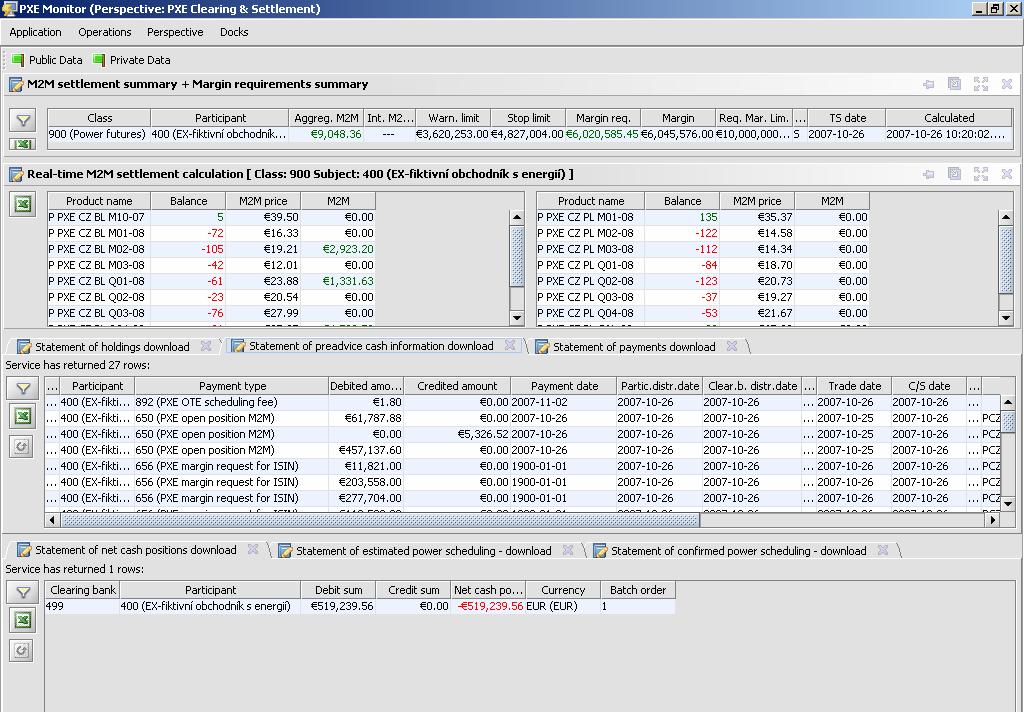Close the Real-time M2M settlement calculation panel
Viewport: 1024px width, 712px height.
(1007, 174)
